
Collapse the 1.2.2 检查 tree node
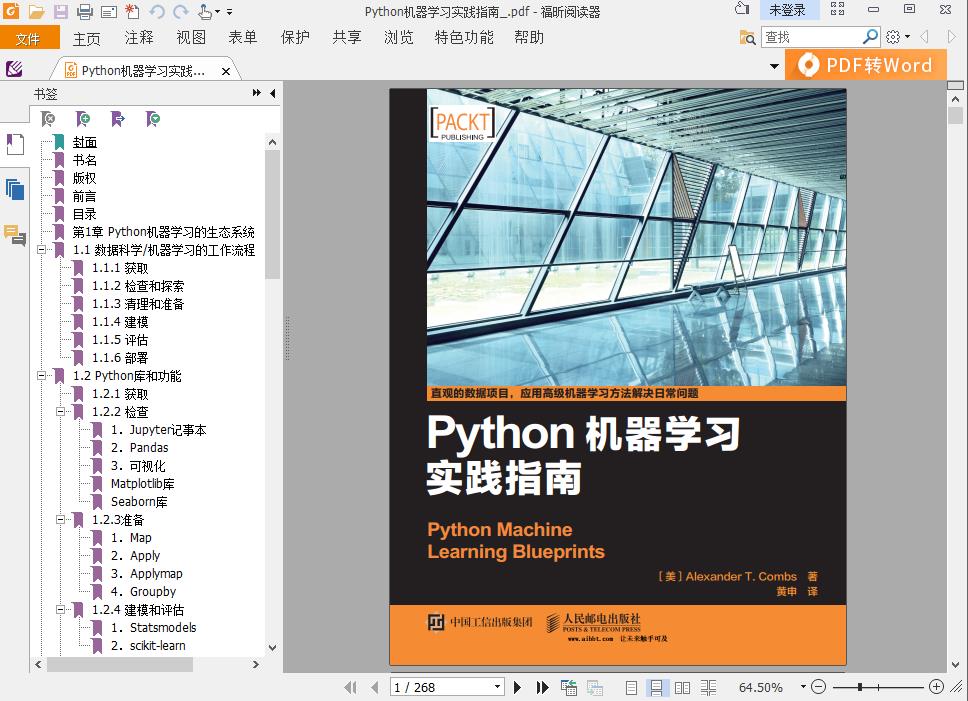60,411
